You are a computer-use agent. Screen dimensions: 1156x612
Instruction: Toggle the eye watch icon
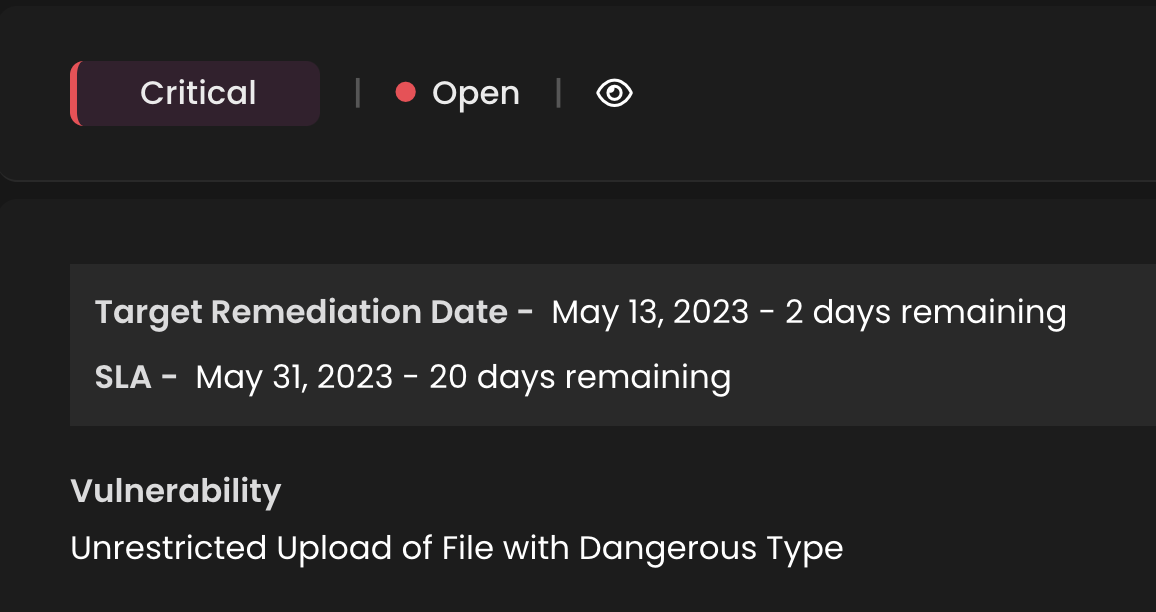point(614,94)
